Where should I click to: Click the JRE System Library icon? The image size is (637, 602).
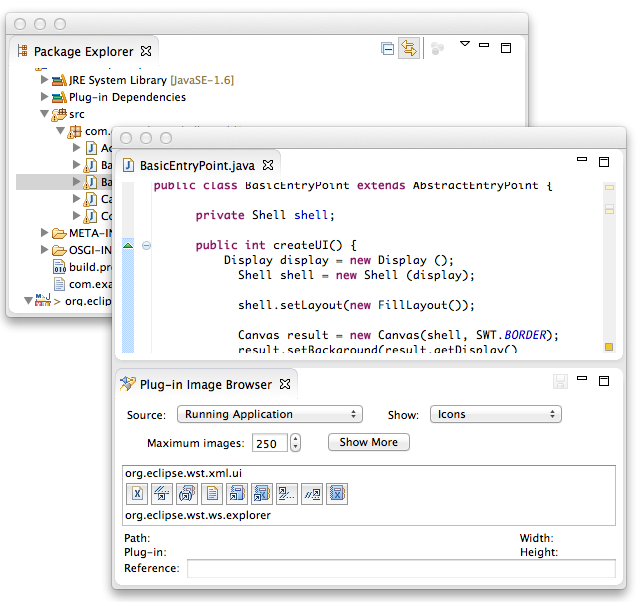click(59, 80)
